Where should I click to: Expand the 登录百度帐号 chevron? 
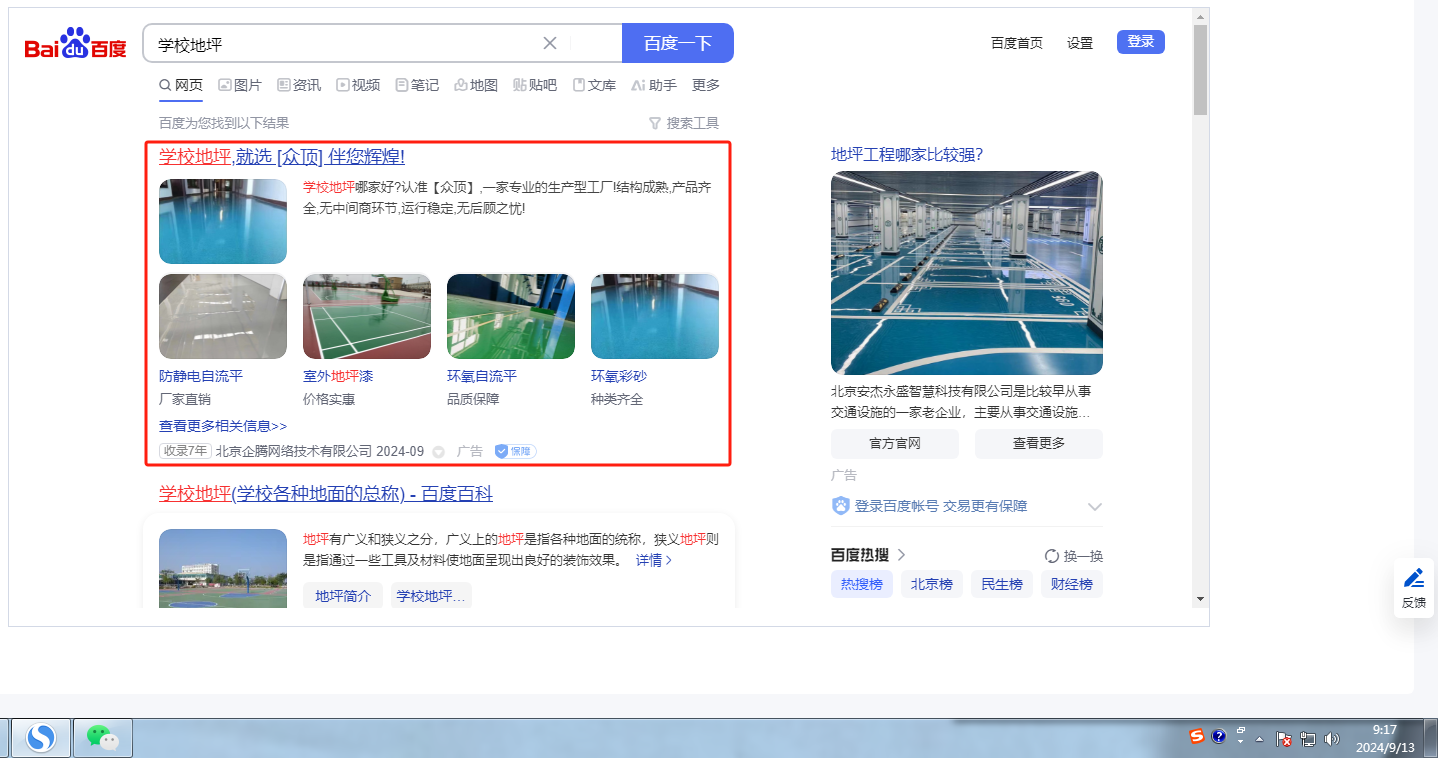pos(1095,507)
